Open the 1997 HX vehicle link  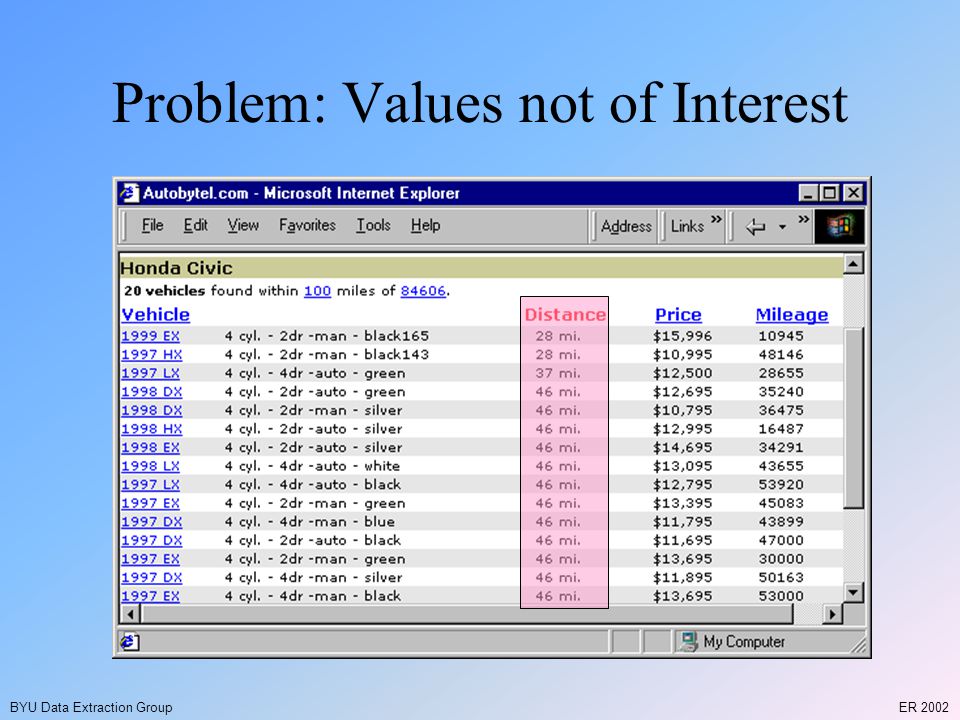[x=152, y=354]
